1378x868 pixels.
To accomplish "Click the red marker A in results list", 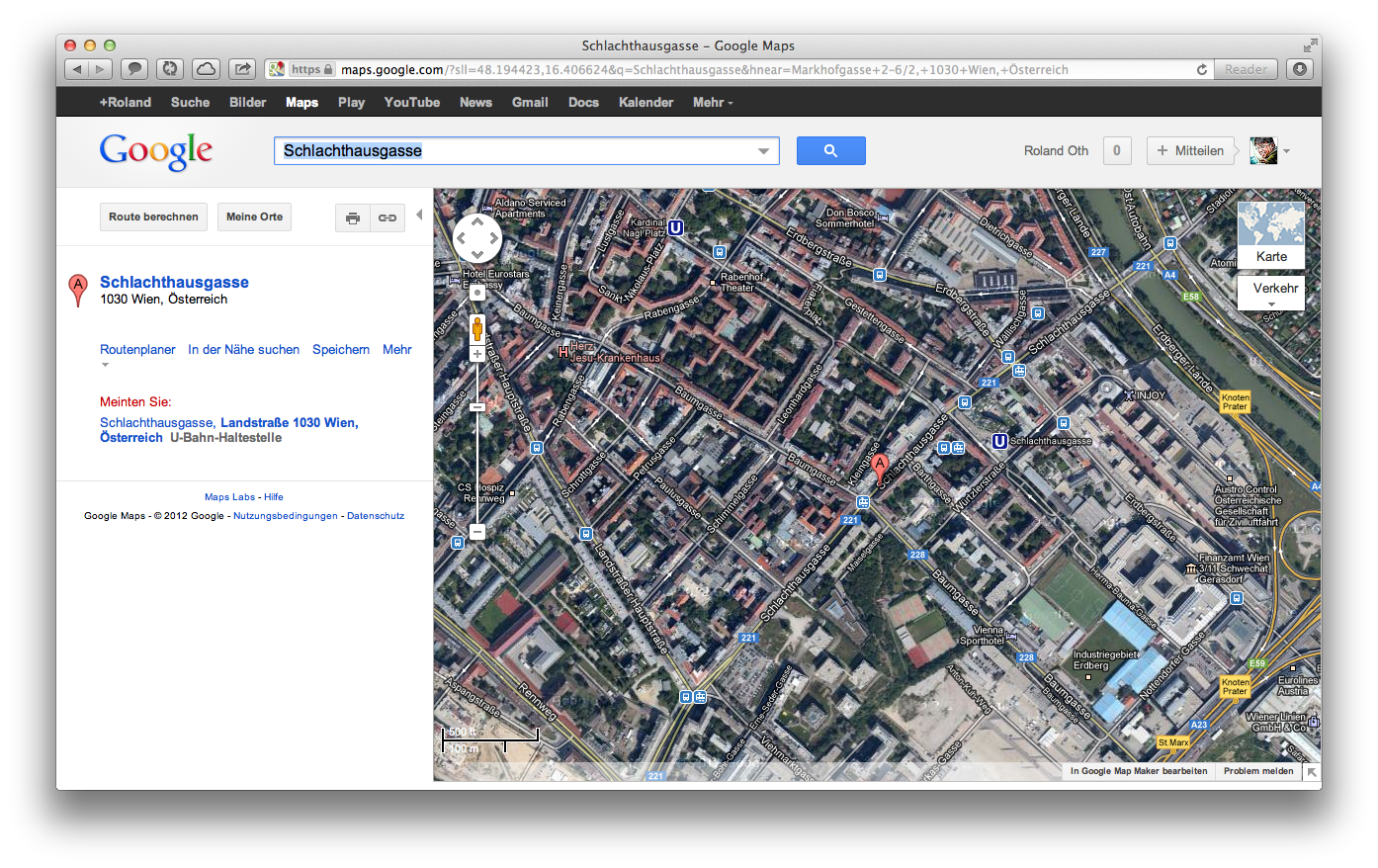I will (x=77, y=291).
